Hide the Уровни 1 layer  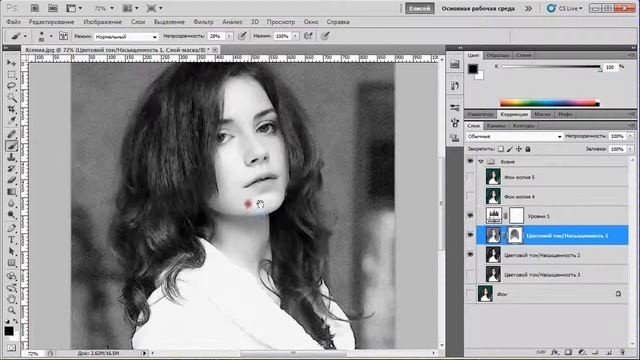click(x=471, y=216)
